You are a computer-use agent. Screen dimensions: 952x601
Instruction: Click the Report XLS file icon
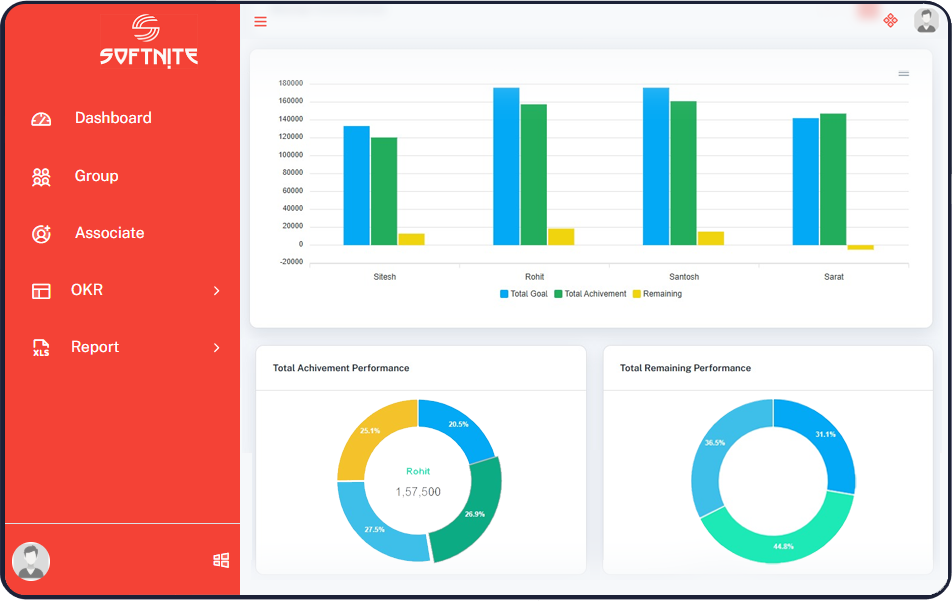pyautogui.click(x=41, y=348)
